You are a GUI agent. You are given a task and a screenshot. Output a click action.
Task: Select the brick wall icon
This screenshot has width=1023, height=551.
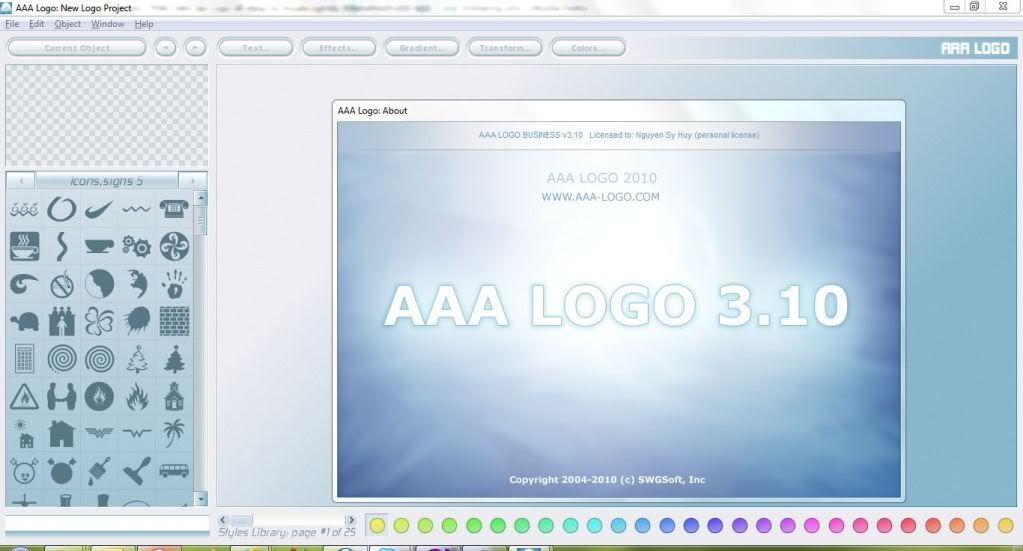[174, 321]
